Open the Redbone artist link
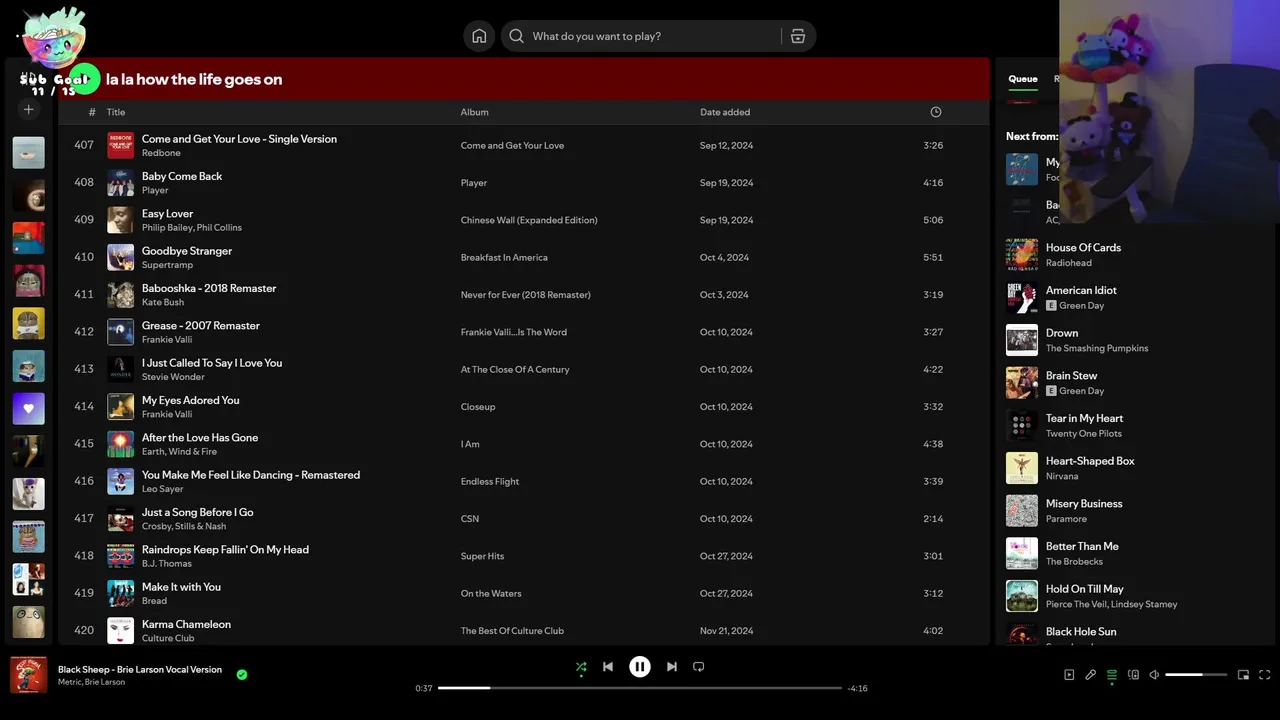 161,153
